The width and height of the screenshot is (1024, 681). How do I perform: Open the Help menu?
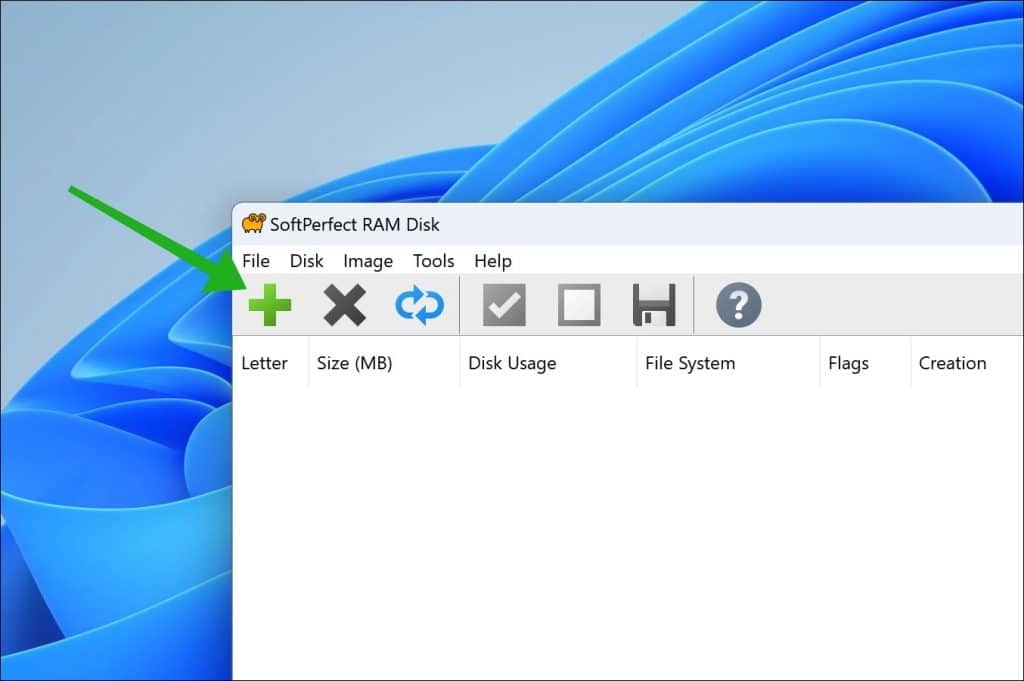[x=493, y=261]
